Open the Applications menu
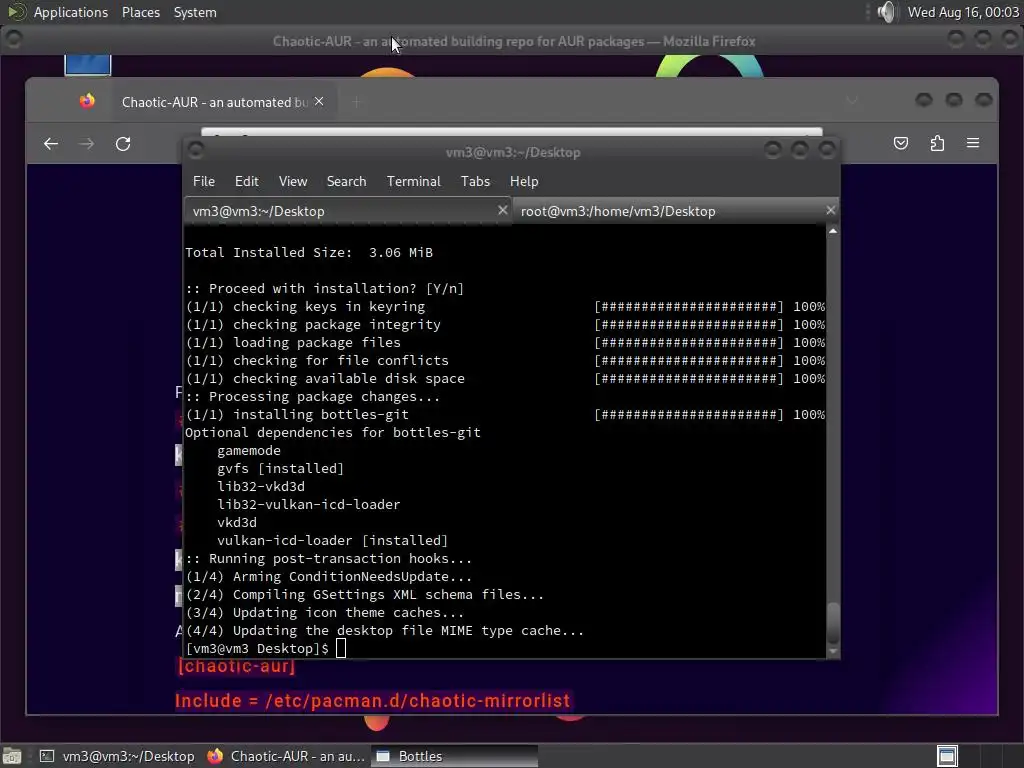This screenshot has height=768, width=1024. [x=71, y=12]
